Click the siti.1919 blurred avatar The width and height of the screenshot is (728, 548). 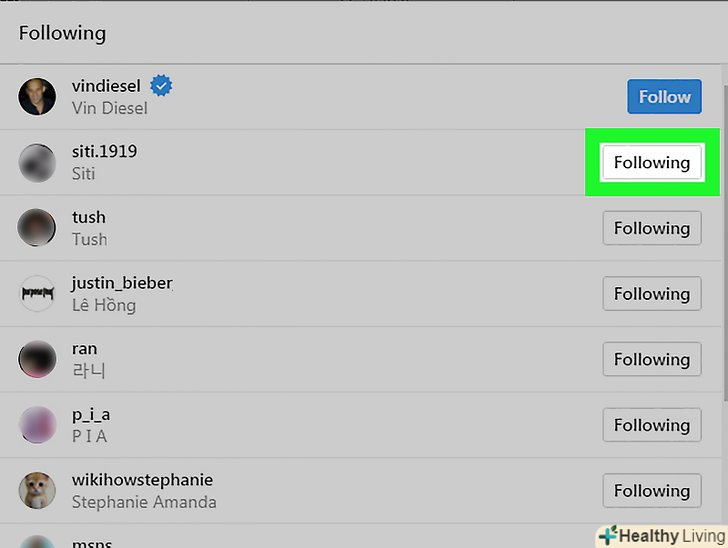coord(37,163)
